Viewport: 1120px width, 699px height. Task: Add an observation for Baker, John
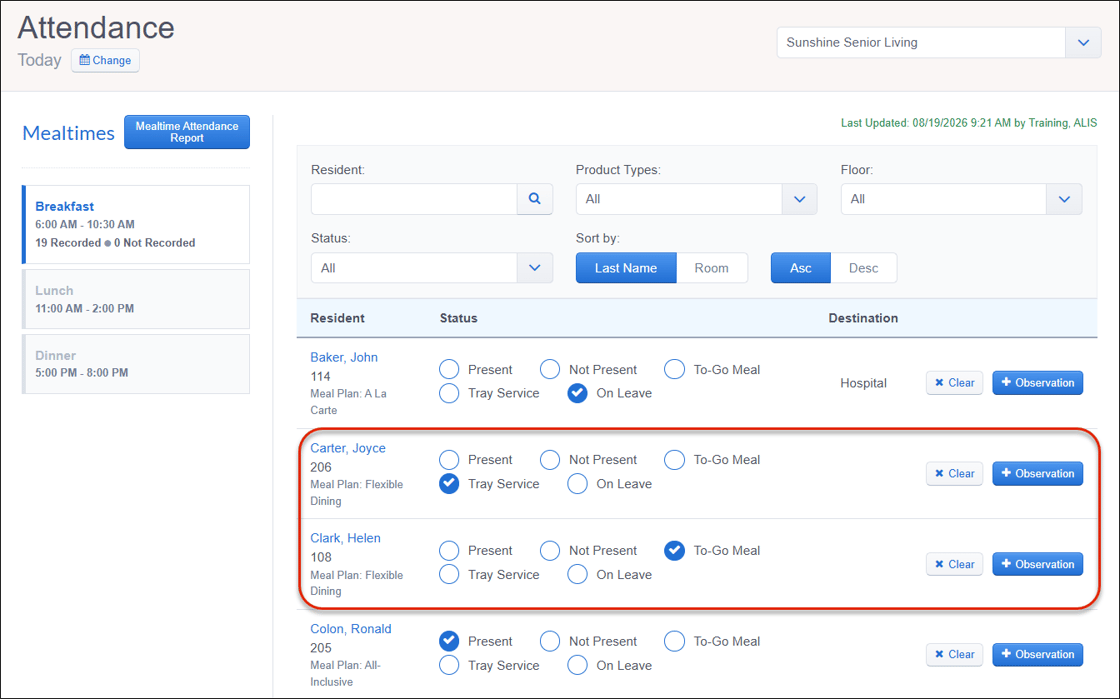click(1037, 383)
